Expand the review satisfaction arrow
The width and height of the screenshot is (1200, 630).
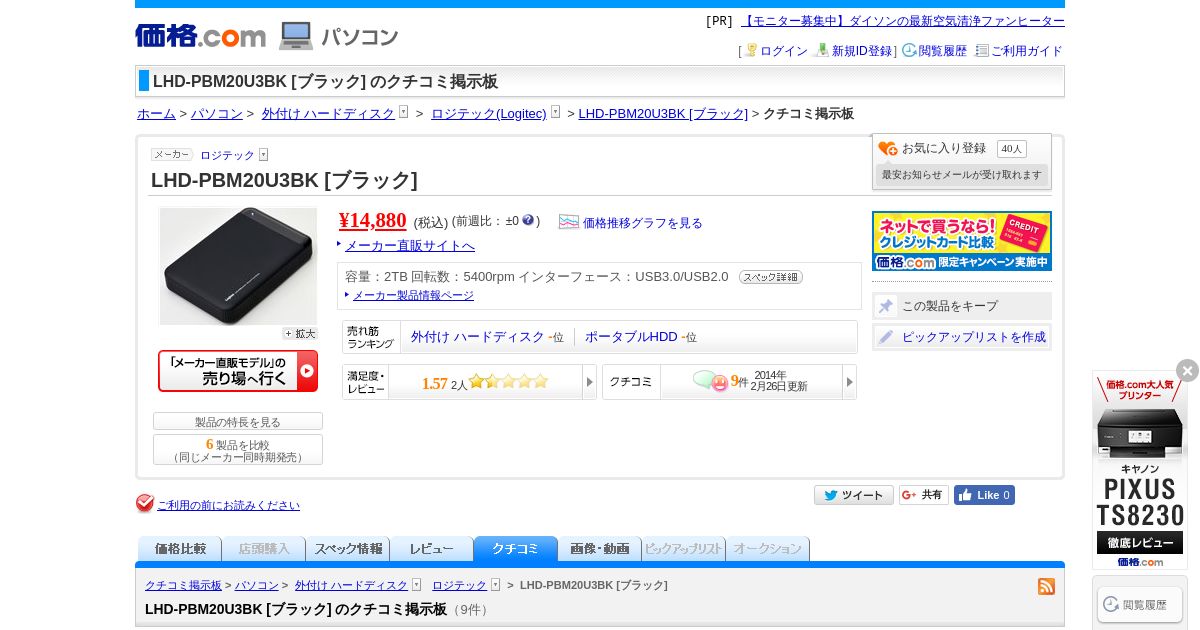[x=589, y=382]
